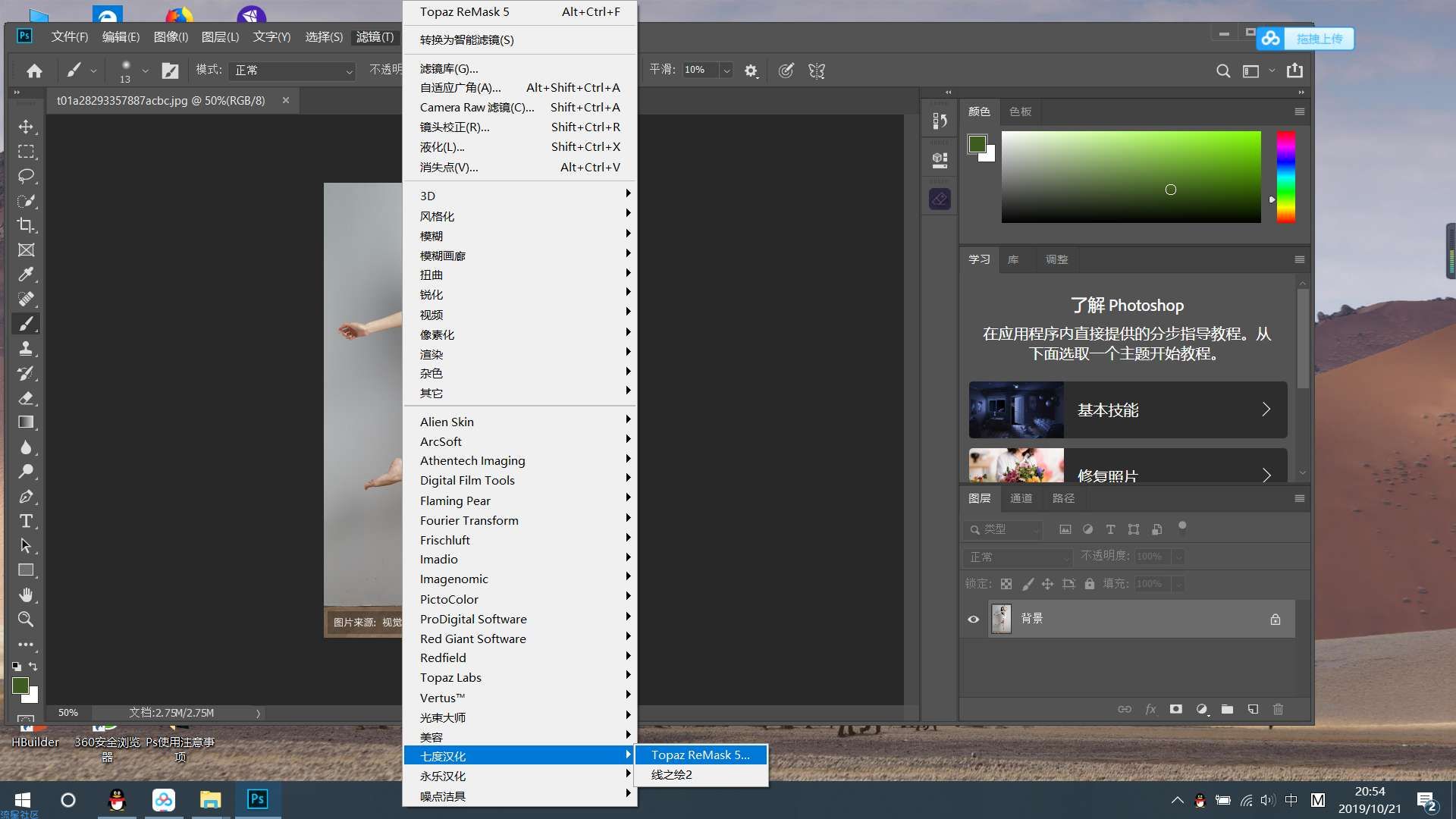Open the 文件(F) menu
1456x819 pixels.
(70, 36)
